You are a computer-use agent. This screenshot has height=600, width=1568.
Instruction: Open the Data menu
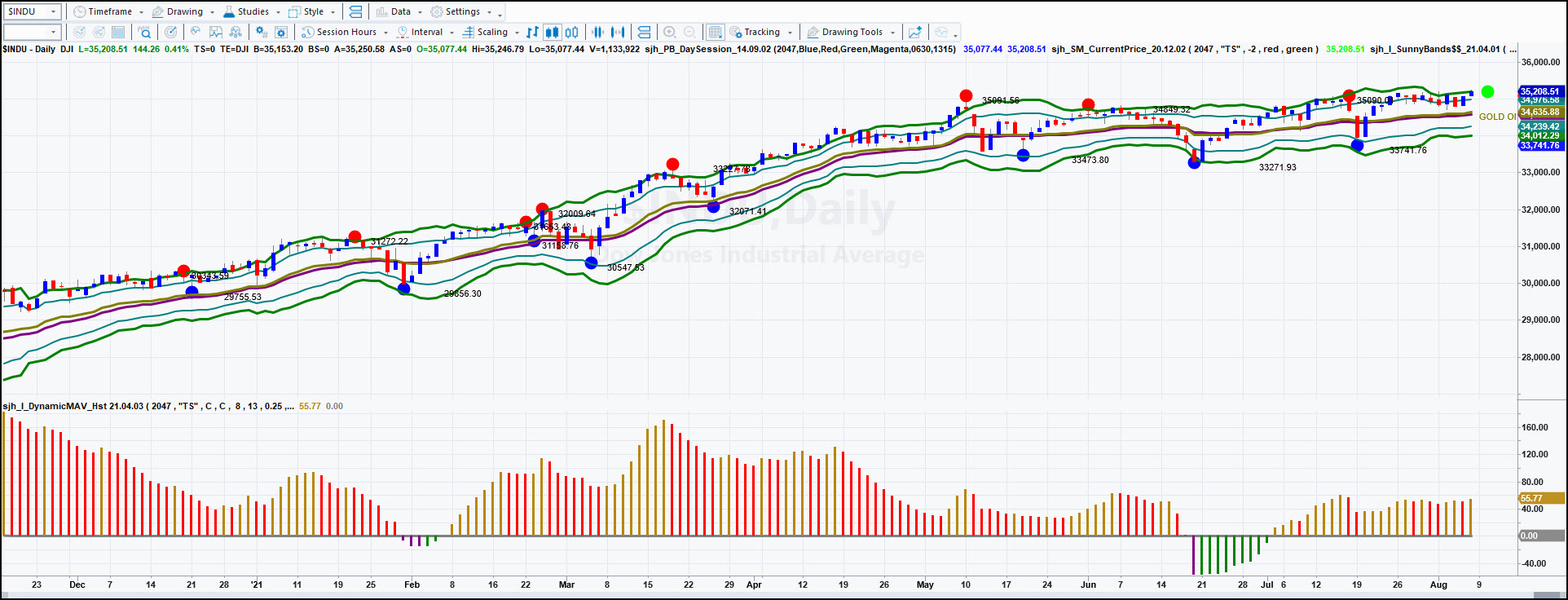(399, 11)
